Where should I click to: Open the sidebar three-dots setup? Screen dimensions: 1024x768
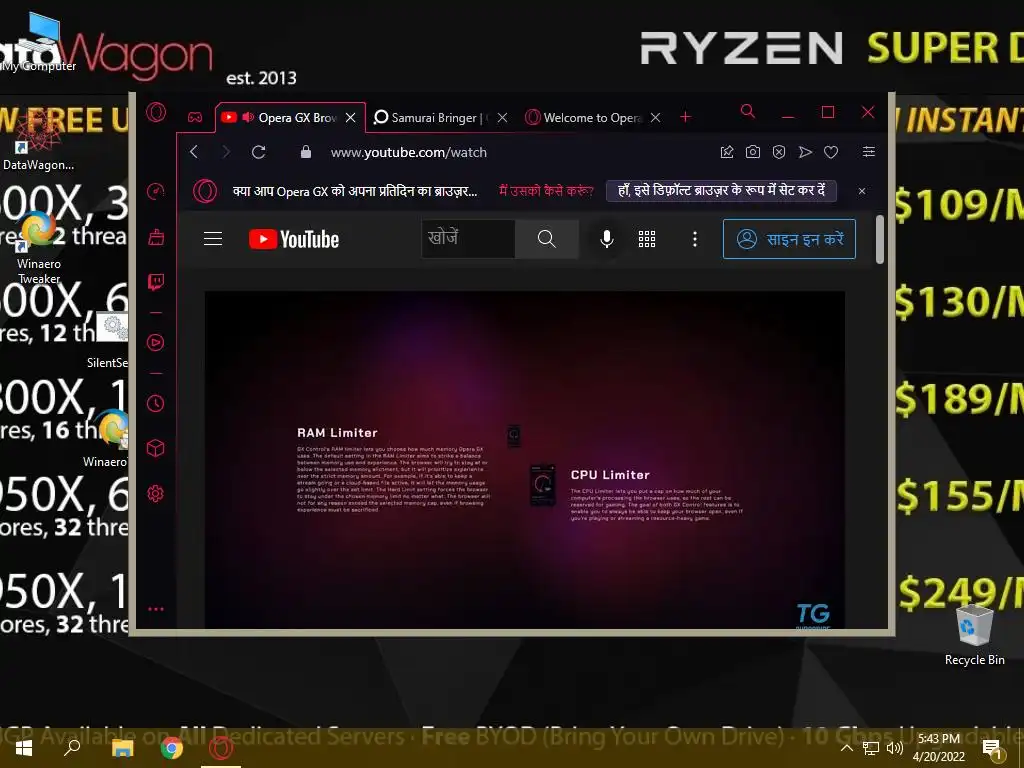click(155, 609)
